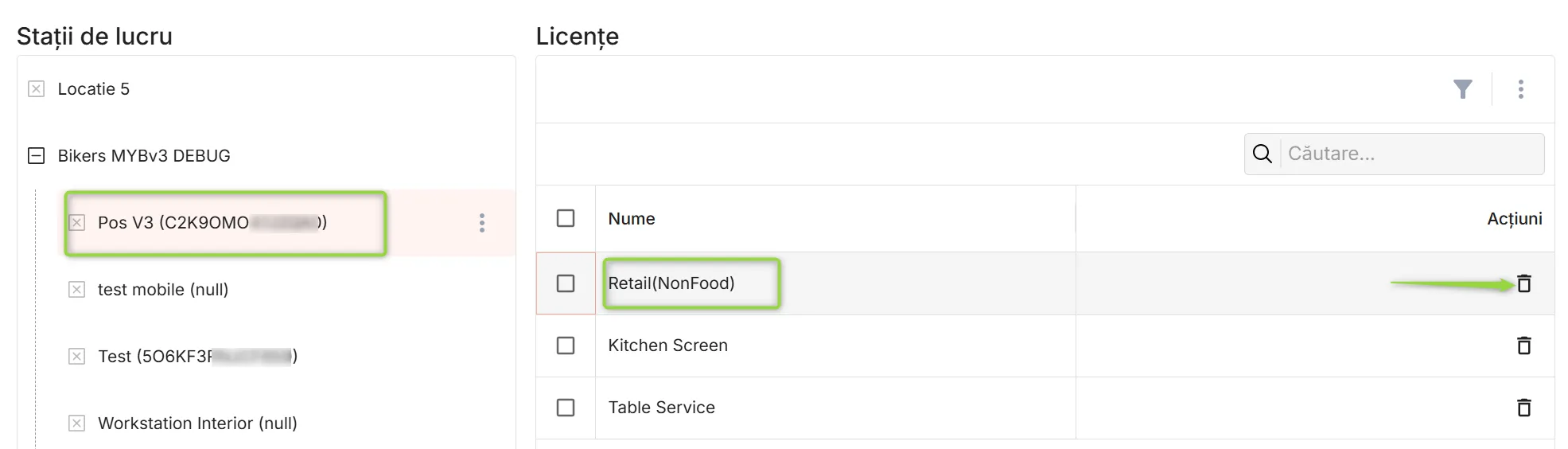The height and width of the screenshot is (449, 1568).
Task: Select the Pos V3 workstation
Action: (x=212, y=223)
